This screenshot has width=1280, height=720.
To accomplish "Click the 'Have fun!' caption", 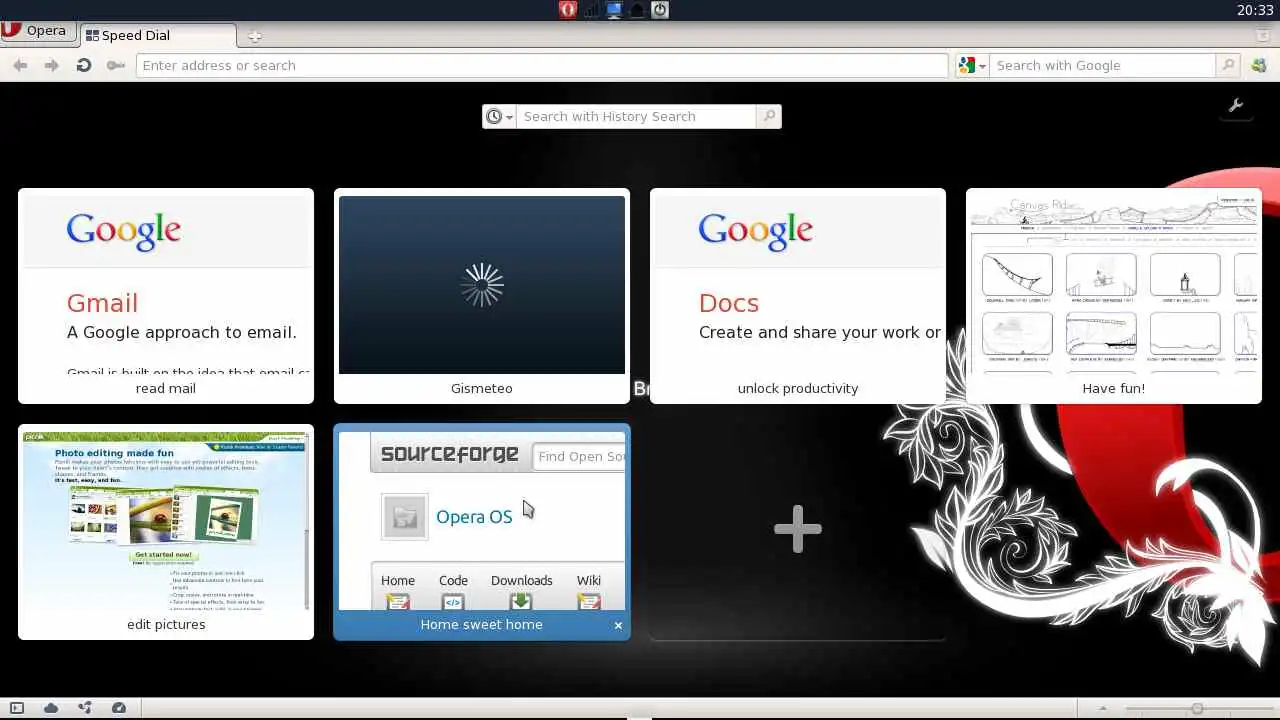I will 1114,388.
